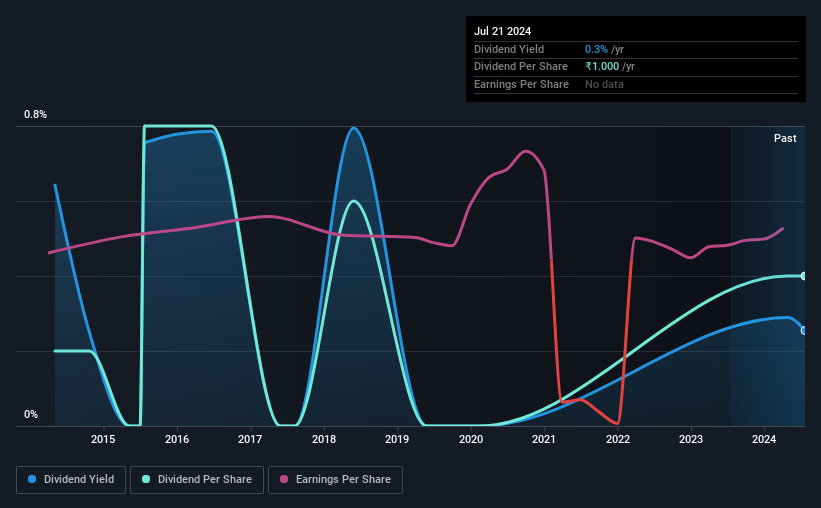Click the No data earnings value
The image size is (821, 508).
pyautogui.click(x=604, y=84)
